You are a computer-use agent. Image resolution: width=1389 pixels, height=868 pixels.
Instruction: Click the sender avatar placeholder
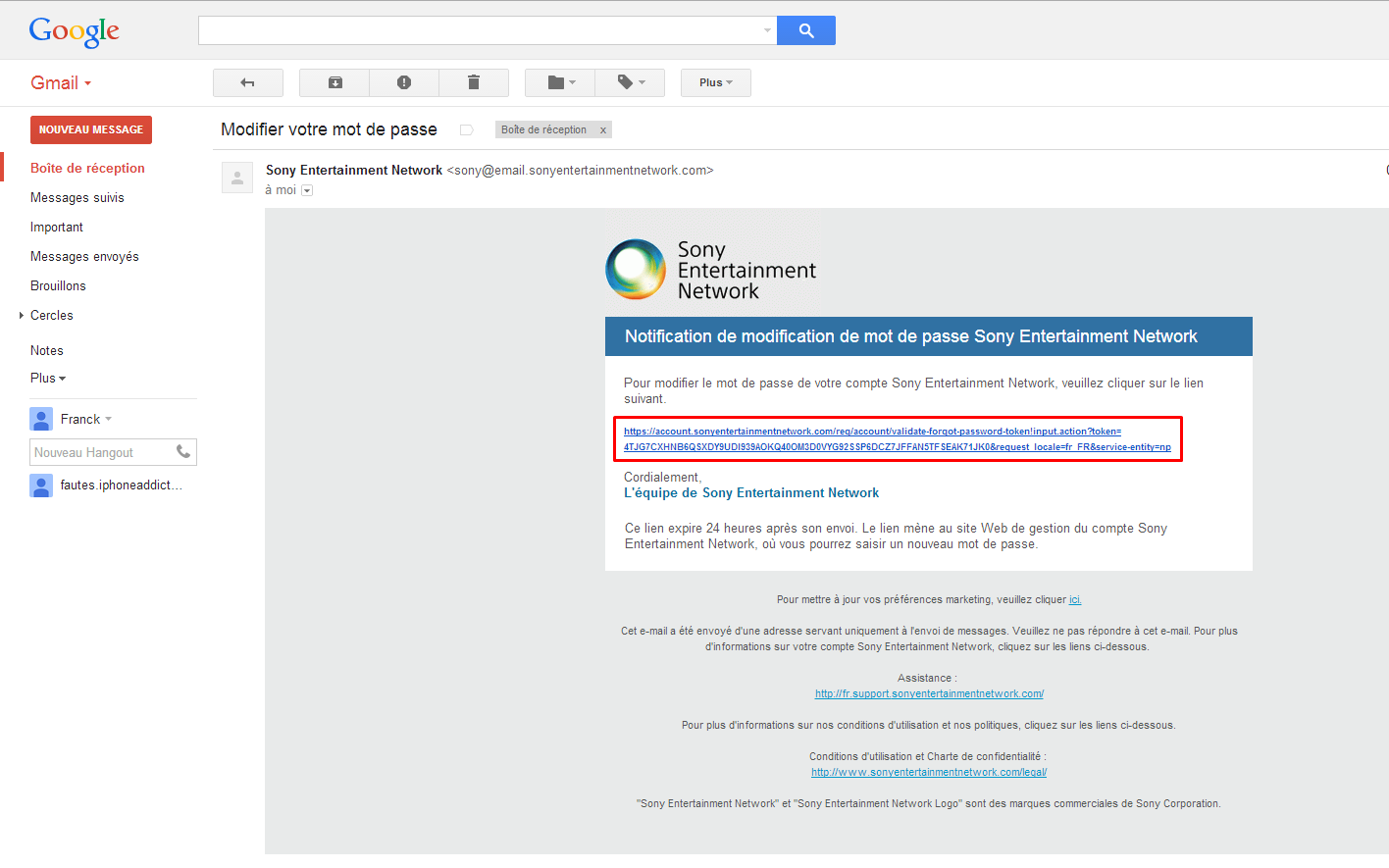pos(237,178)
